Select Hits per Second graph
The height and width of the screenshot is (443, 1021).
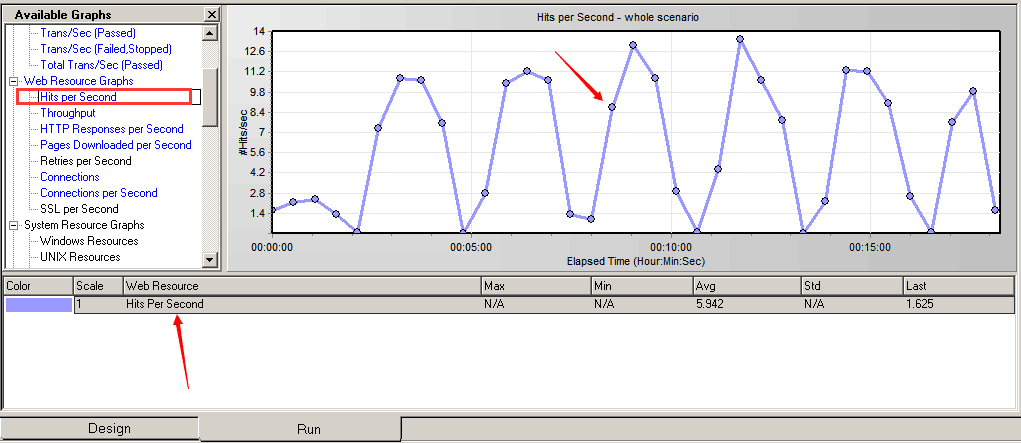78,97
